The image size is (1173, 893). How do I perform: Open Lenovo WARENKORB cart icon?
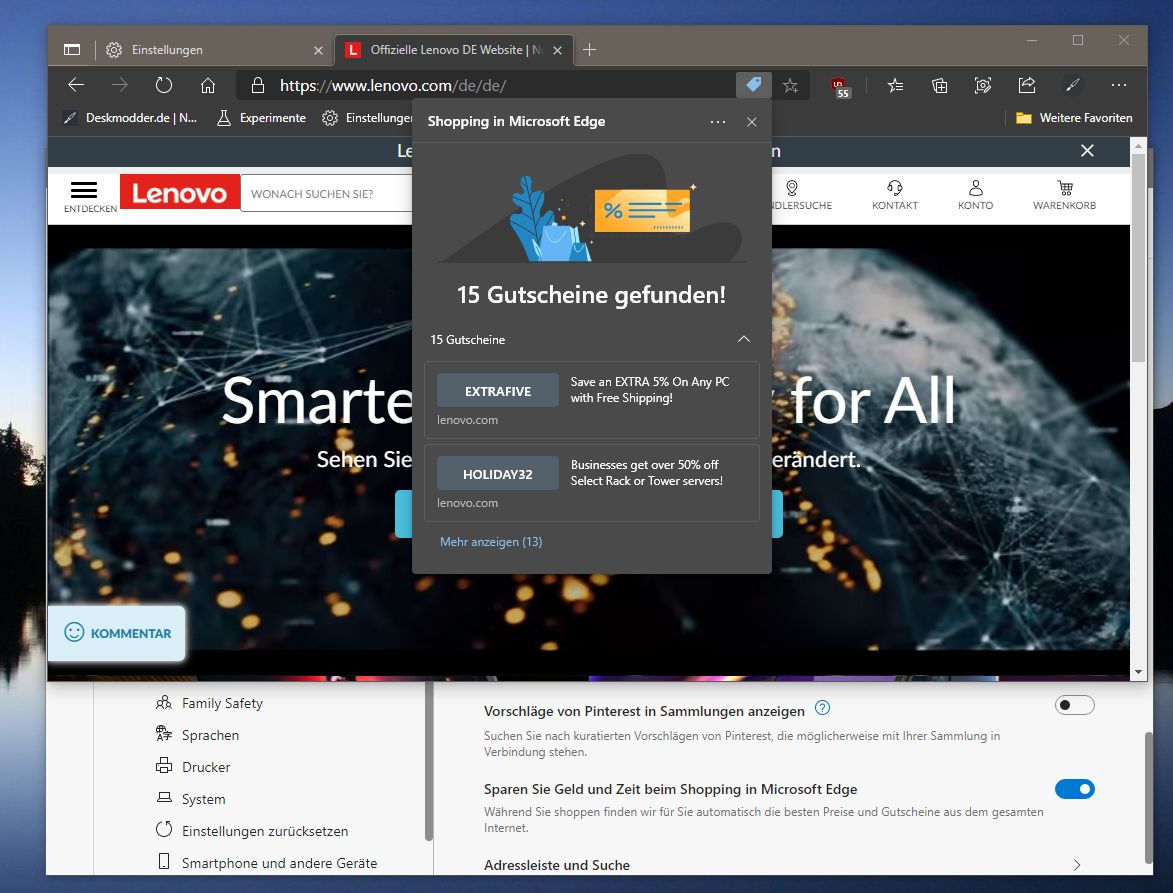(x=1065, y=194)
